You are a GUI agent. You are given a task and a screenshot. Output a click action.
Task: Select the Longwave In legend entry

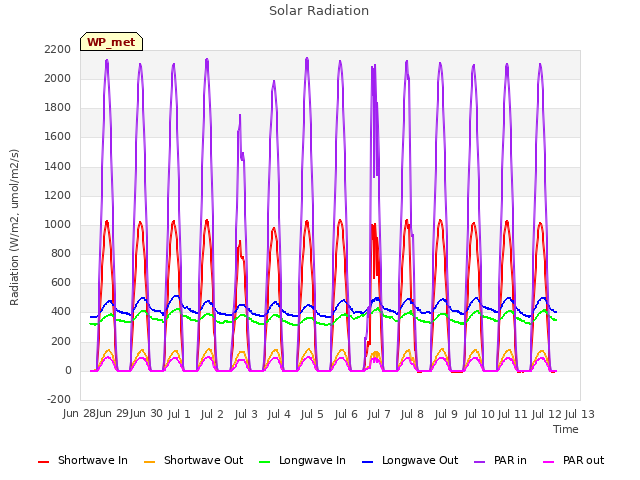pyautogui.click(x=302, y=460)
